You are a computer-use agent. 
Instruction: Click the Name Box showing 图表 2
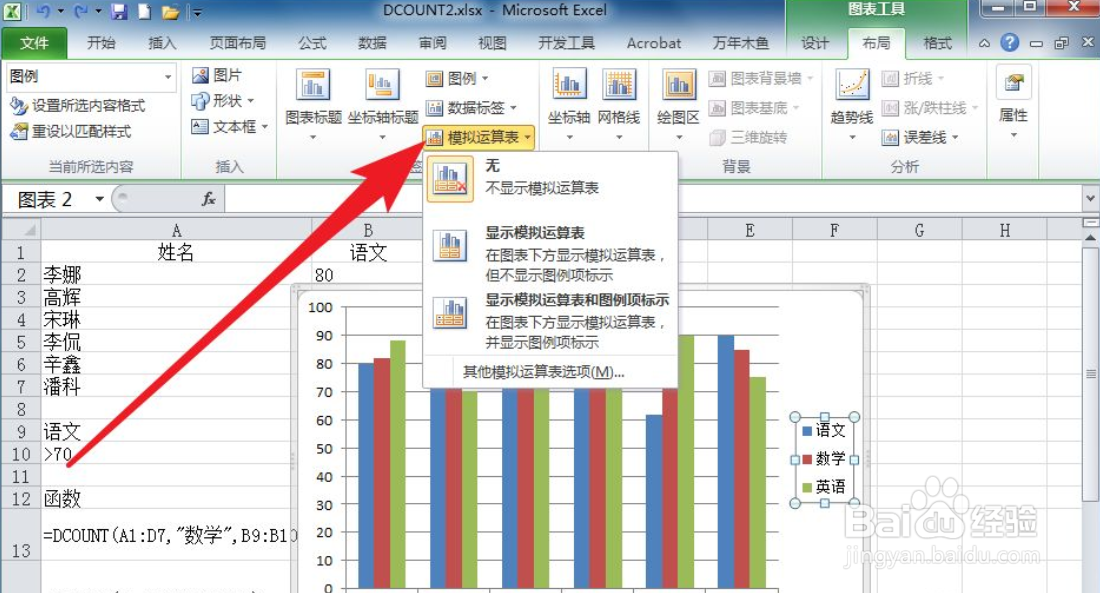[x=48, y=199]
